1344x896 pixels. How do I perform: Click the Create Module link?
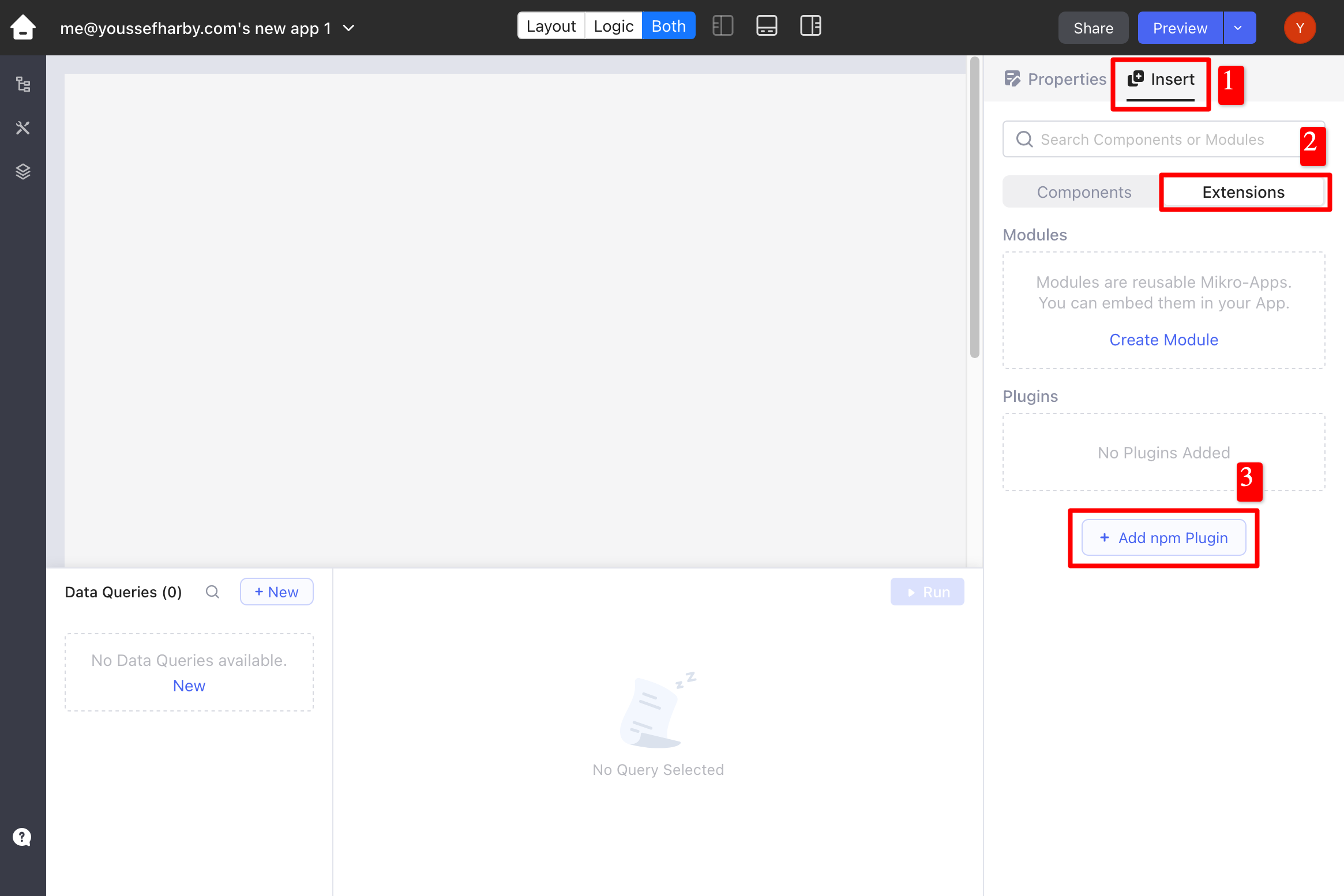(x=1163, y=340)
